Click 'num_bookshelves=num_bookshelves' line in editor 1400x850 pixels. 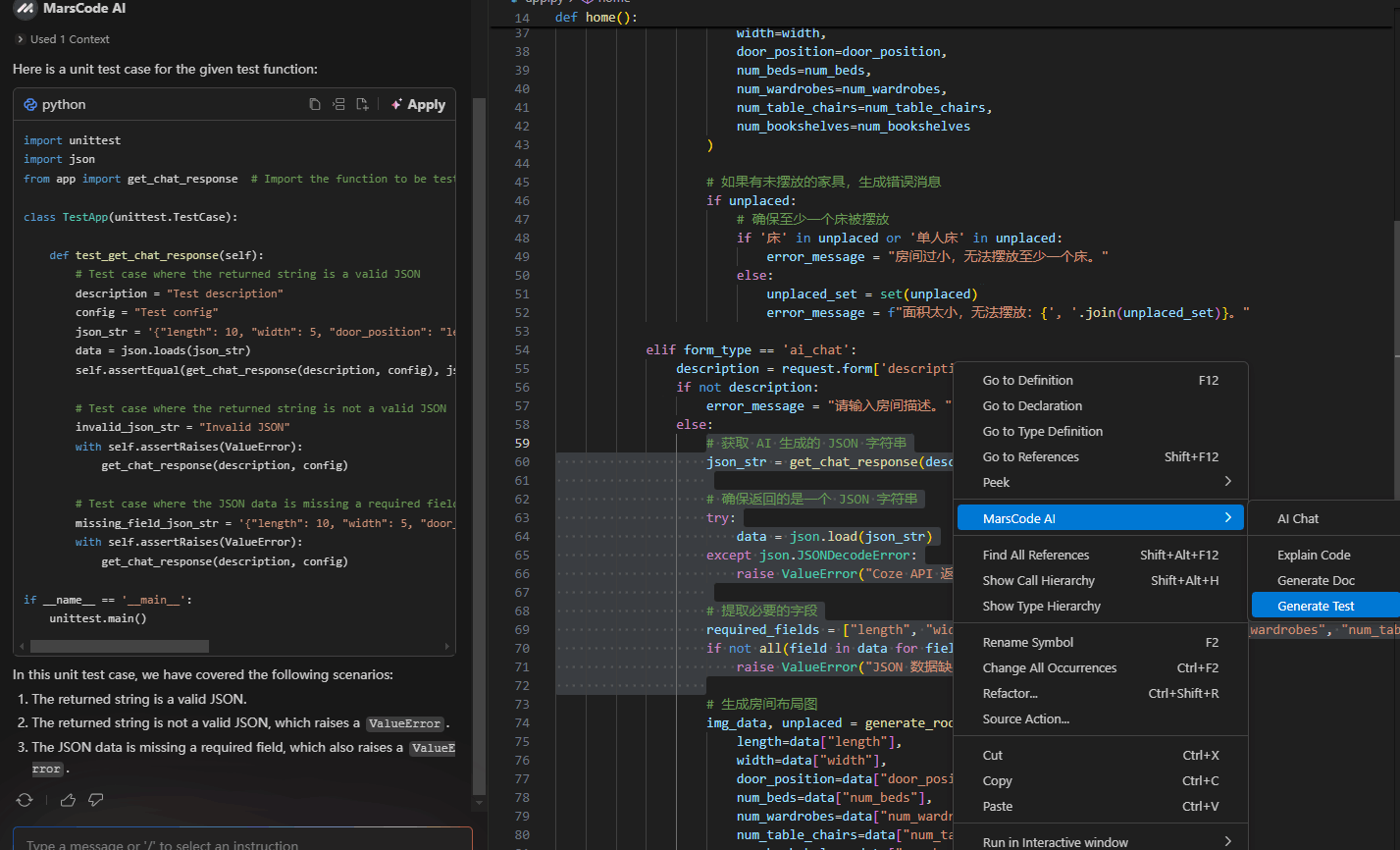point(854,126)
